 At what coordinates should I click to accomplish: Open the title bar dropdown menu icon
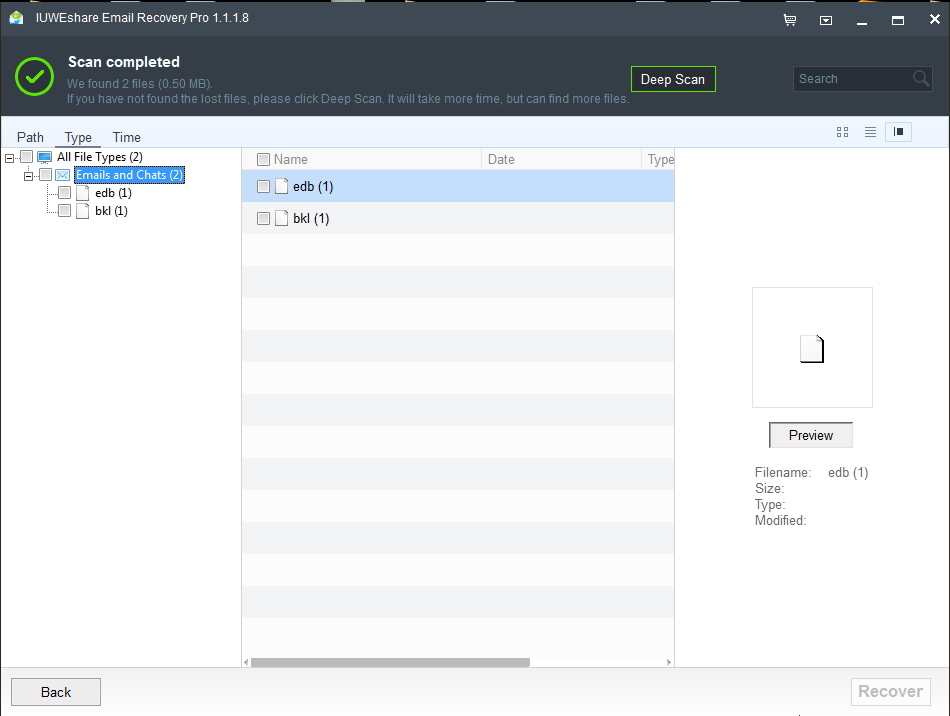pos(826,21)
